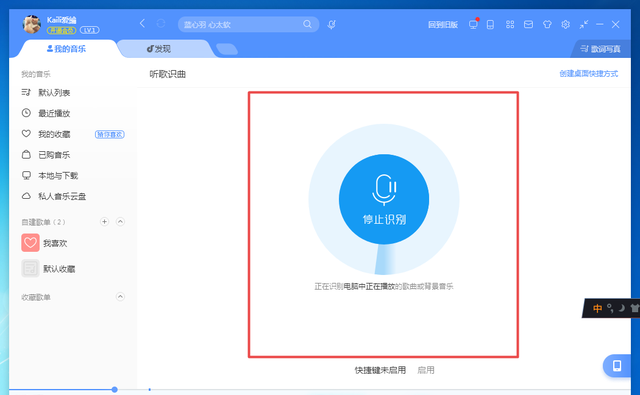Click the yellow VIP badge under the username
This screenshot has width=640, height=395.
coord(61,31)
